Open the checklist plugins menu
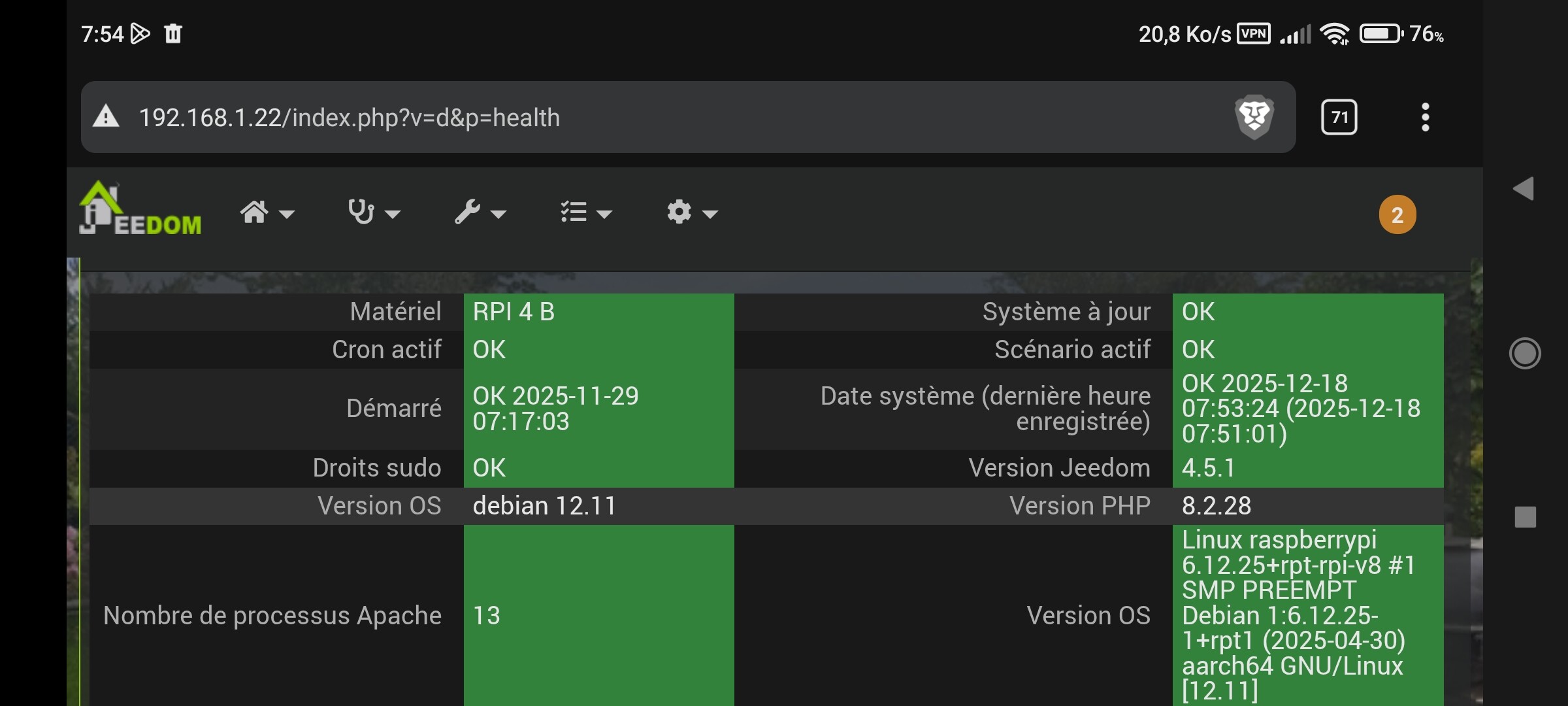 tap(574, 212)
